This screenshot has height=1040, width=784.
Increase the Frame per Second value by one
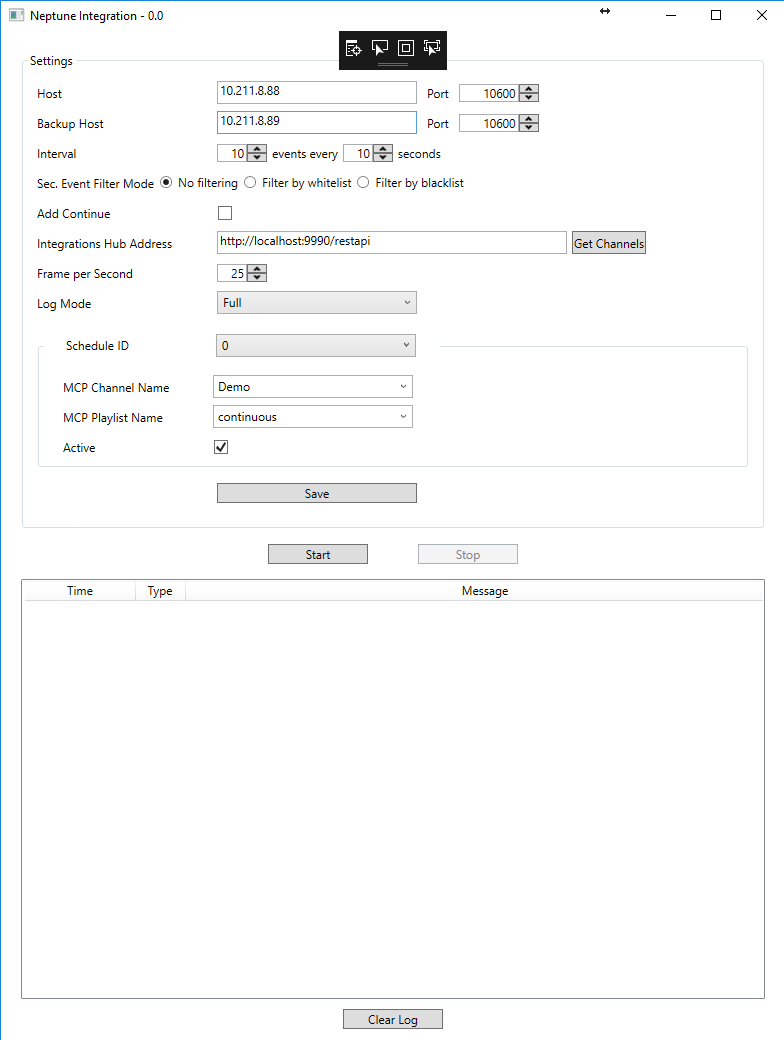pyautogui.click(x=258, y=269)
